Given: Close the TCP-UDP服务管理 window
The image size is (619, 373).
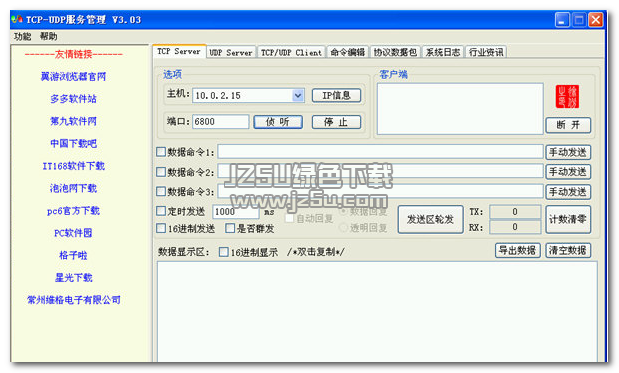Looking at the screenshot, I should coord(596,20).
